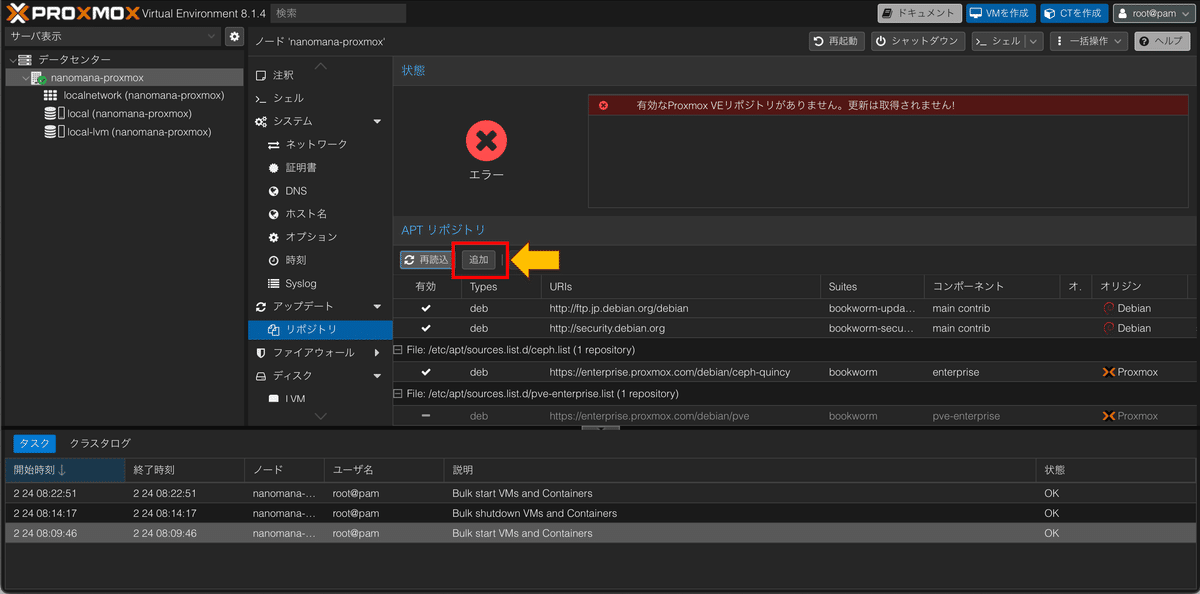The height and width of the screenshot is (594, 1200).
Task: Switch to タスク tab
Action: coord(34,443)
